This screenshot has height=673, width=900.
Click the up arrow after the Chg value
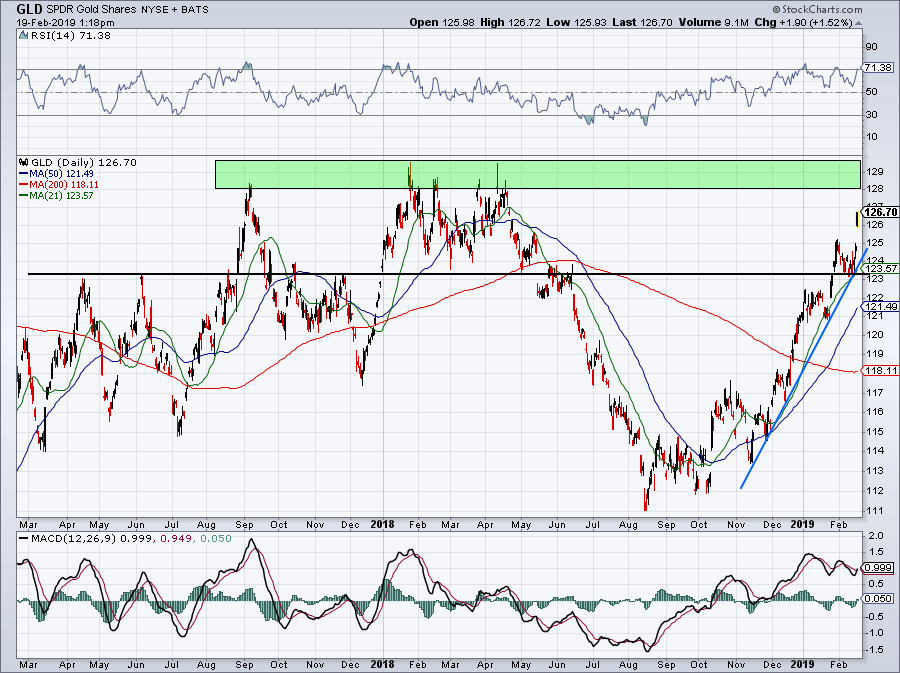(x=858, y=23)
